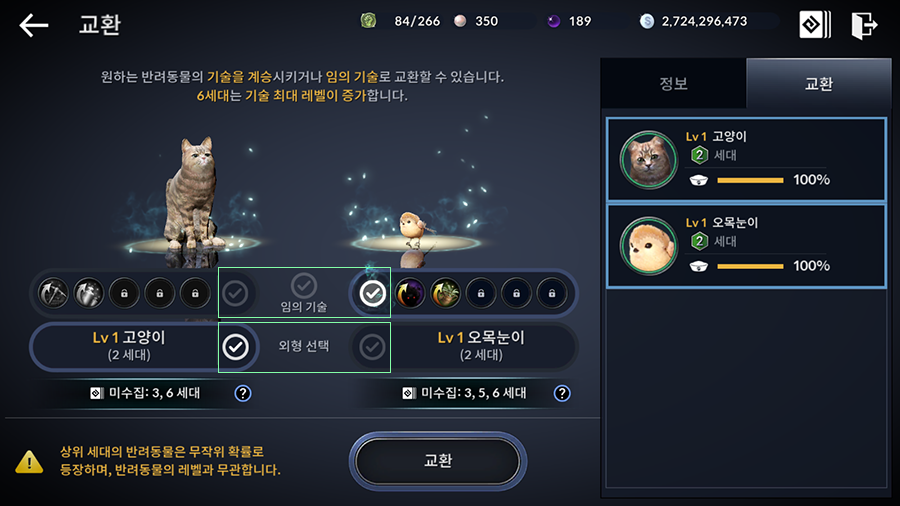
Task: Check the 오목눈이 appearance selection checkbox
Action: point(373,347)
